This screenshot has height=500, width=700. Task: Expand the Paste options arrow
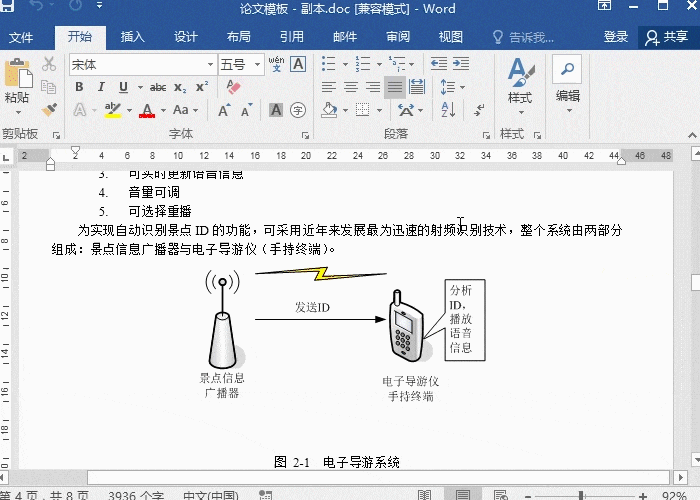click(x=18, y=112)
